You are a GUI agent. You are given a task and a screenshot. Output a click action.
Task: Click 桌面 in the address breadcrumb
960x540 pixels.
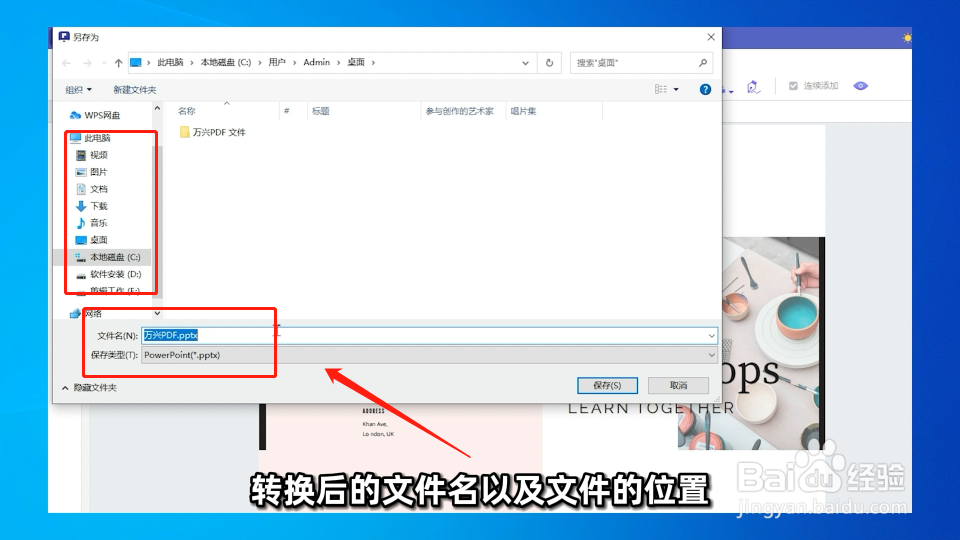coord(356,62)
